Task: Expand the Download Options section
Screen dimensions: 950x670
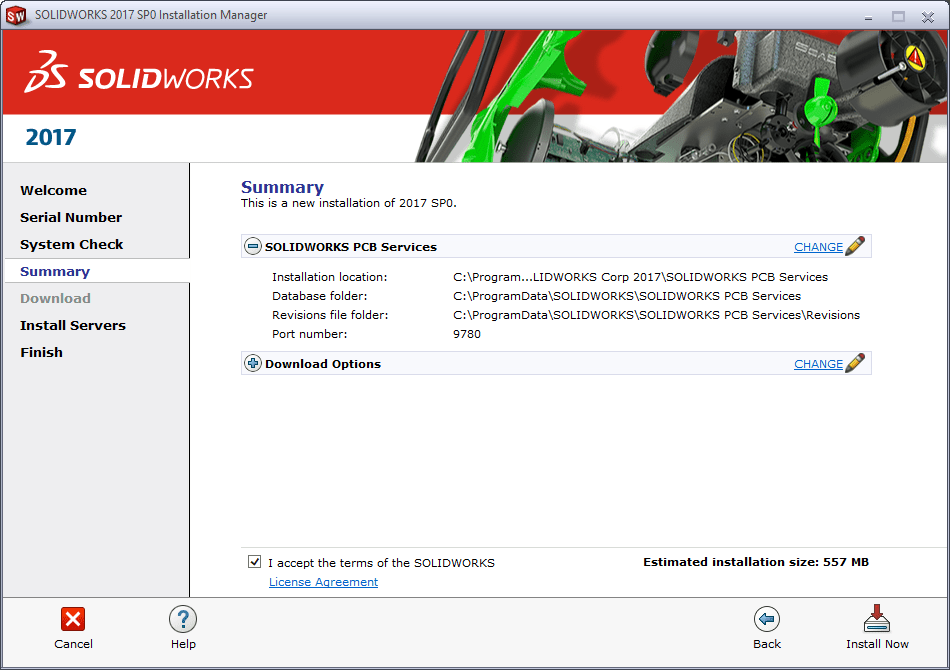Action: [x=253, y=364]
